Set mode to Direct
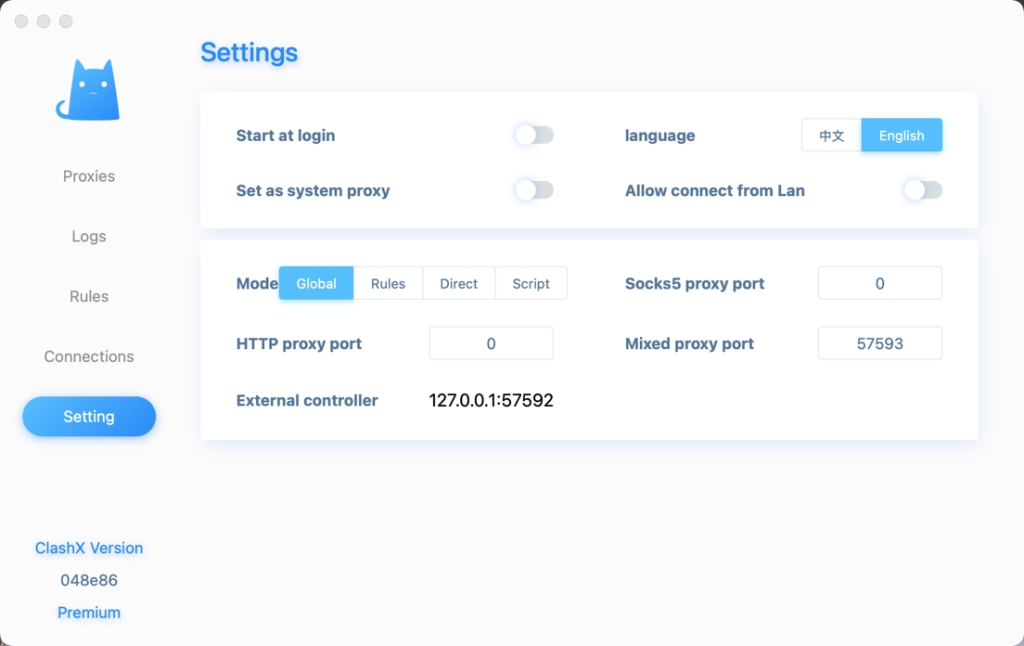The width and height of the screenshot is (1024, 646). point(459,283)
